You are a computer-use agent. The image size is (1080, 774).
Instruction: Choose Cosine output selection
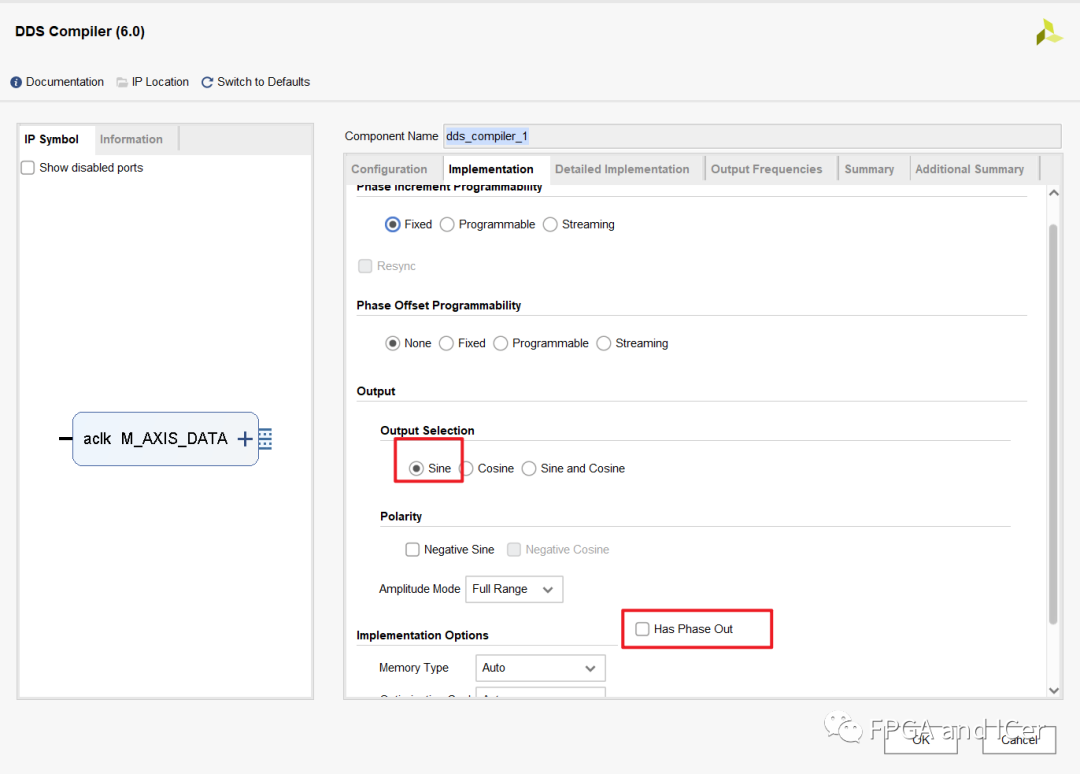click(x=467, y=468)
